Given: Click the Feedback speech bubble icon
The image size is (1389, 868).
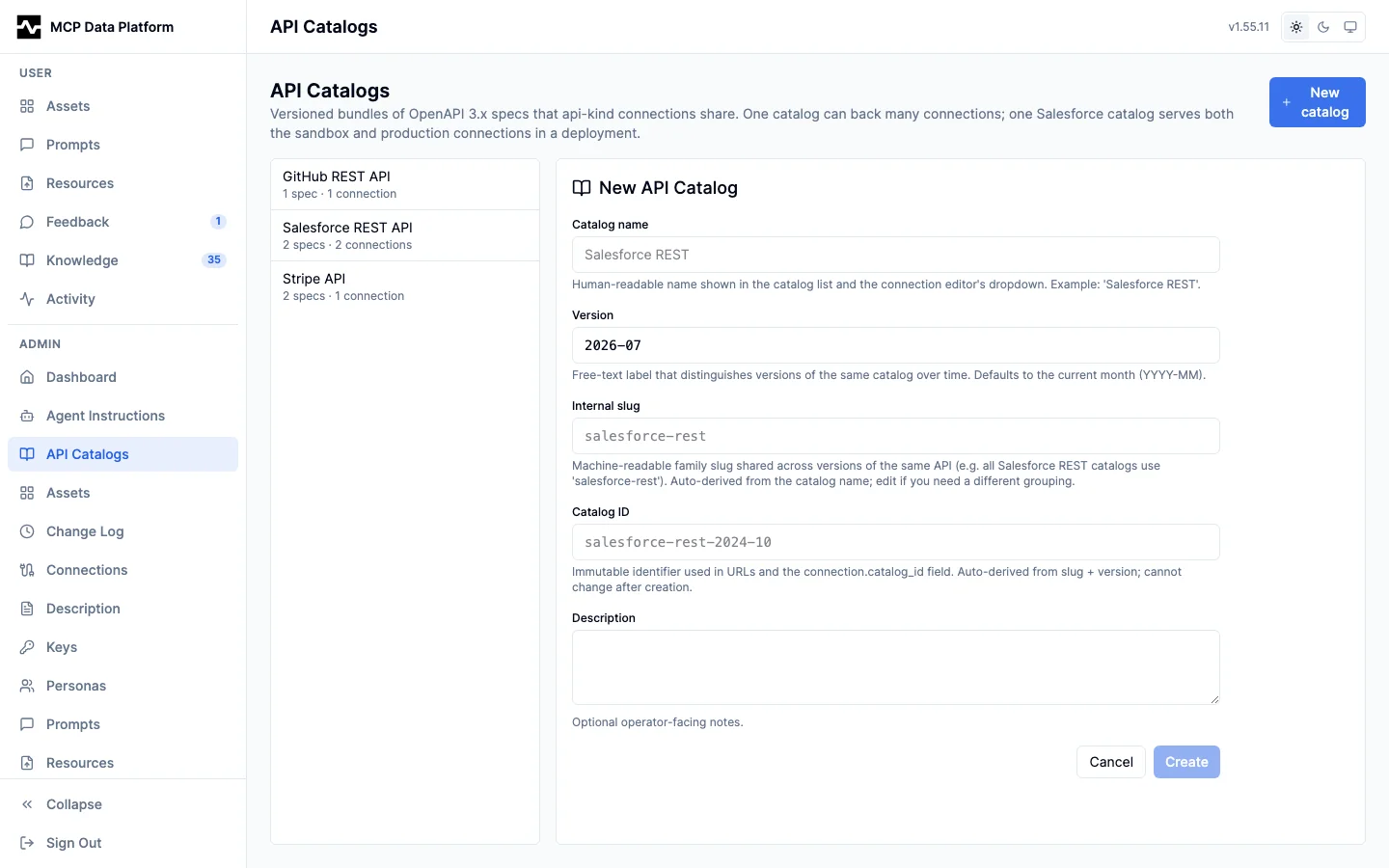Looking at the screenshot, I should point(27,222).
